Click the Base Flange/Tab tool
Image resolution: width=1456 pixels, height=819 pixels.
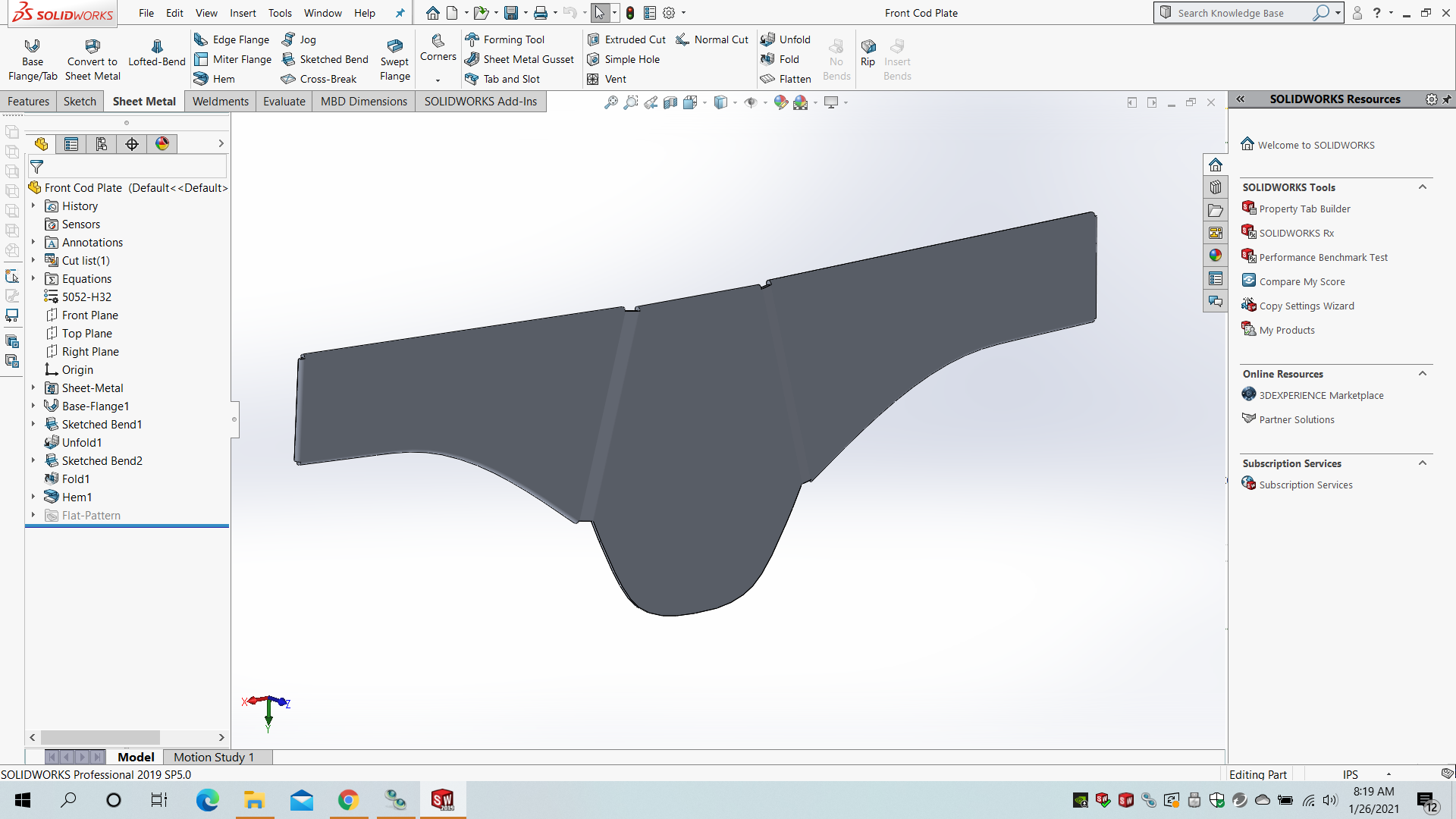coord(33,60)
